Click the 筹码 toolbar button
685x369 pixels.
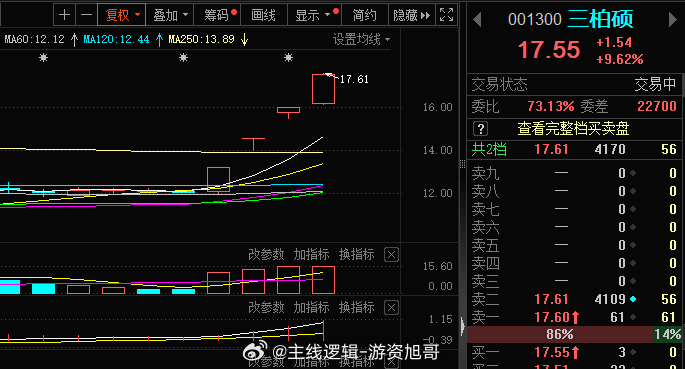pos(217,15)
